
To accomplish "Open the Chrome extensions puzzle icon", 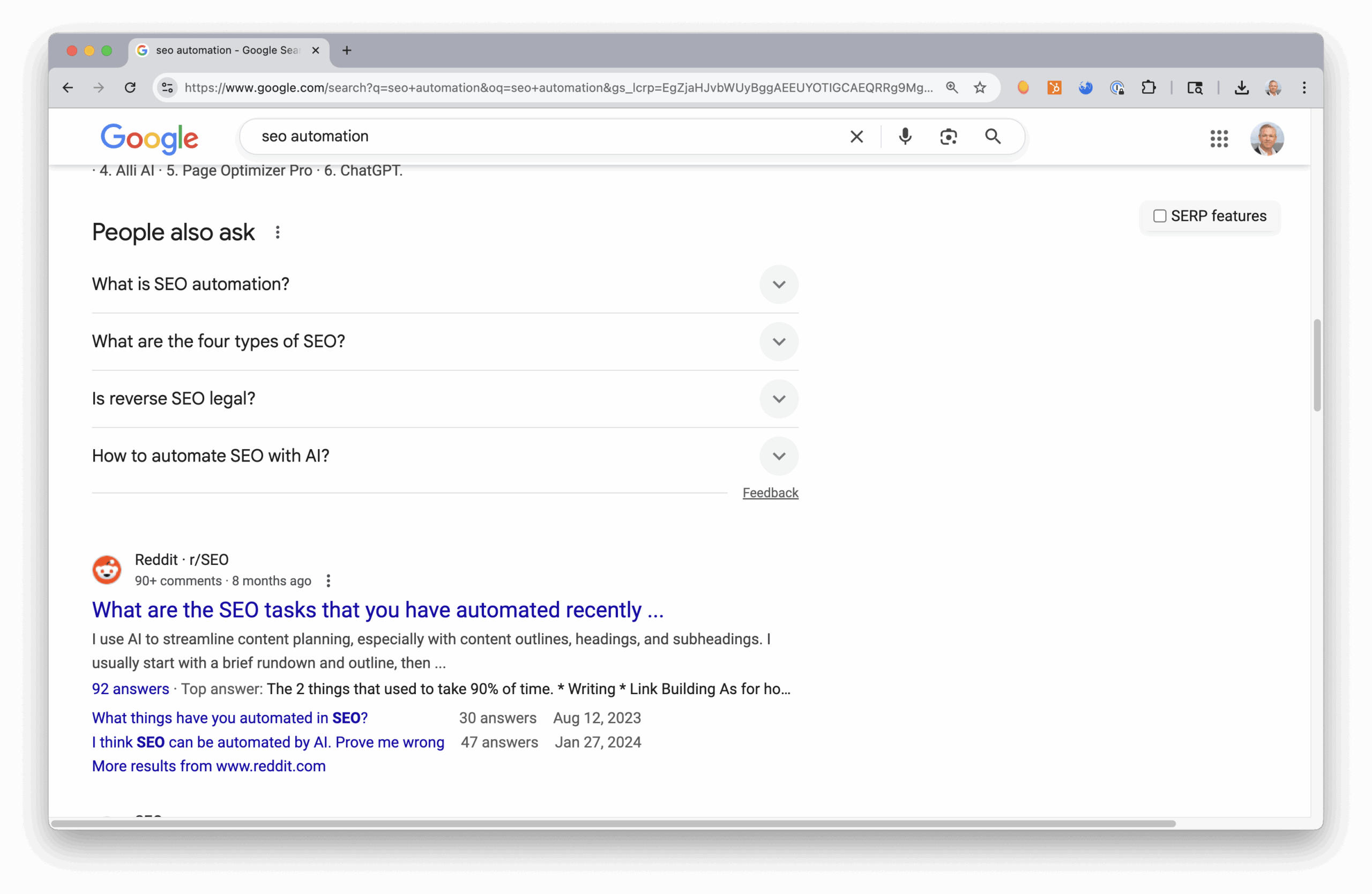I will [x=1149, y=87].
